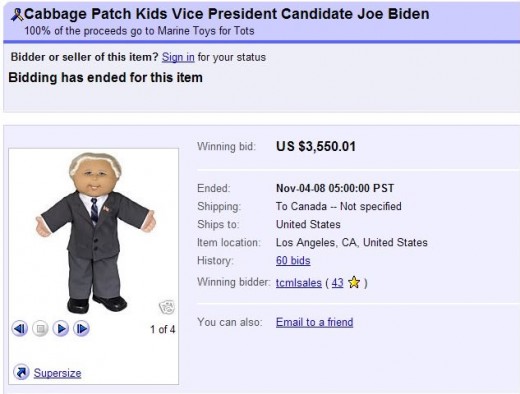The height and width of the screenshot is (394, 520).
Task: Skip to next image in slideshow
Action: pos(81,329)
